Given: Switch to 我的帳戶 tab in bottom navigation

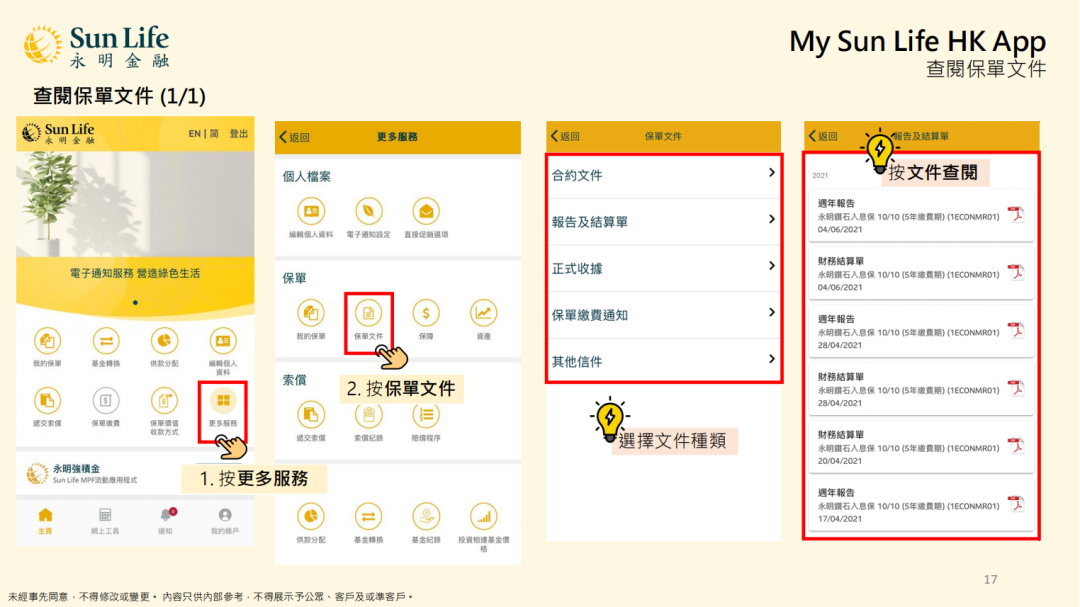Looking at the screenshot, I should (225, 522).
